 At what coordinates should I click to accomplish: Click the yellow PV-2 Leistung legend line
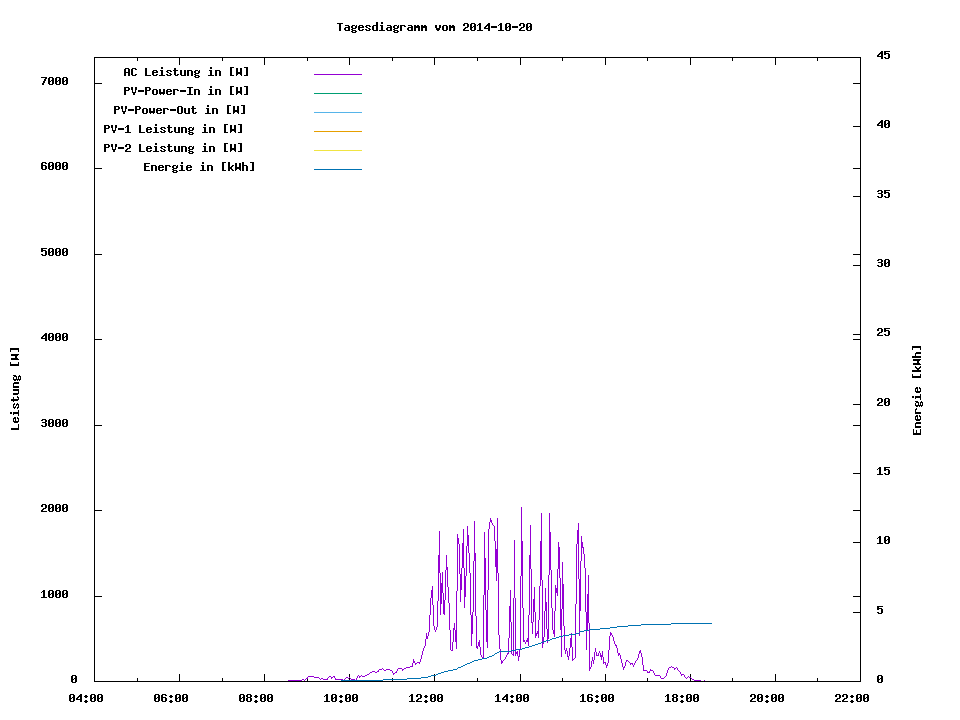337,150
